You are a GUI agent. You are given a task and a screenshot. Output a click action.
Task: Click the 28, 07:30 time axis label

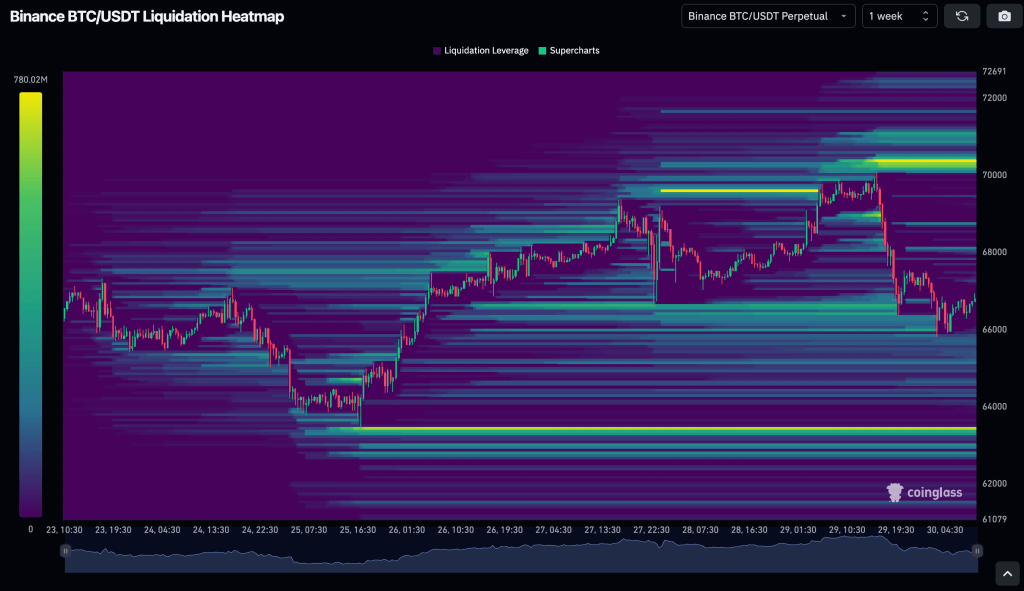tap(701, 530)
